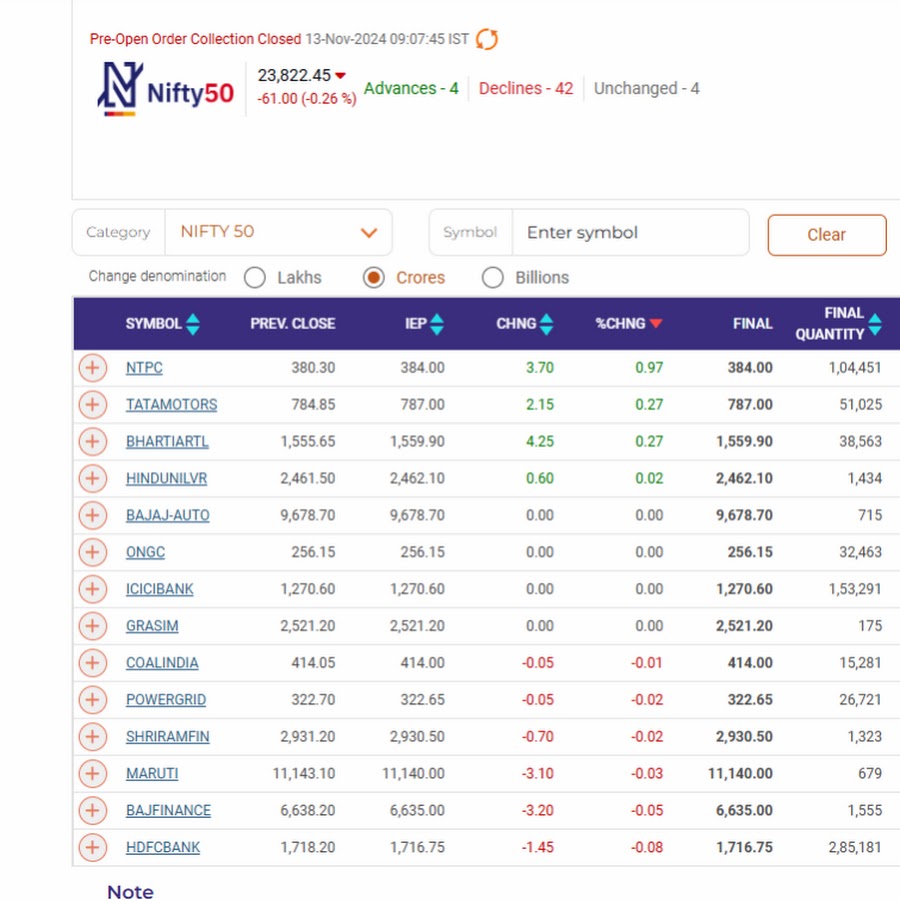The height and width of the screenshot is (900, 900).
Task: Click the Nifty value 23,822.45
Action: click(294, 75)
